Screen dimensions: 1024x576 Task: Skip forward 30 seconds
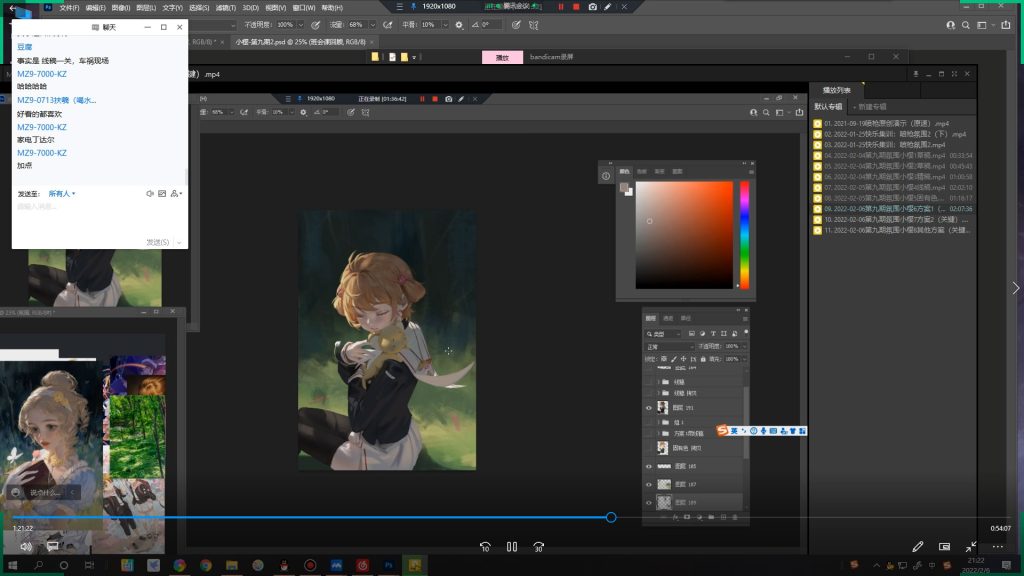click(x=538, y=547)
